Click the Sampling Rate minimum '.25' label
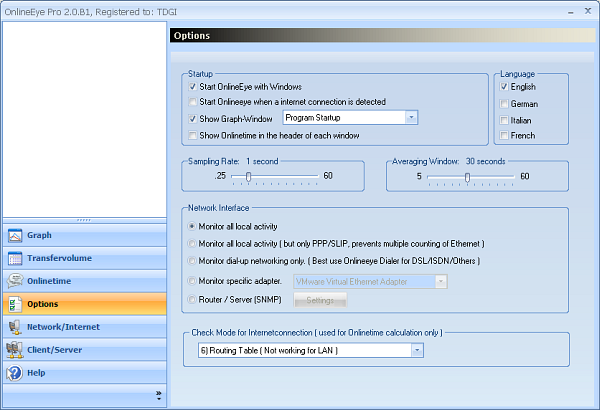The height and width of the screenshot is (410, 600). [220, 176]
